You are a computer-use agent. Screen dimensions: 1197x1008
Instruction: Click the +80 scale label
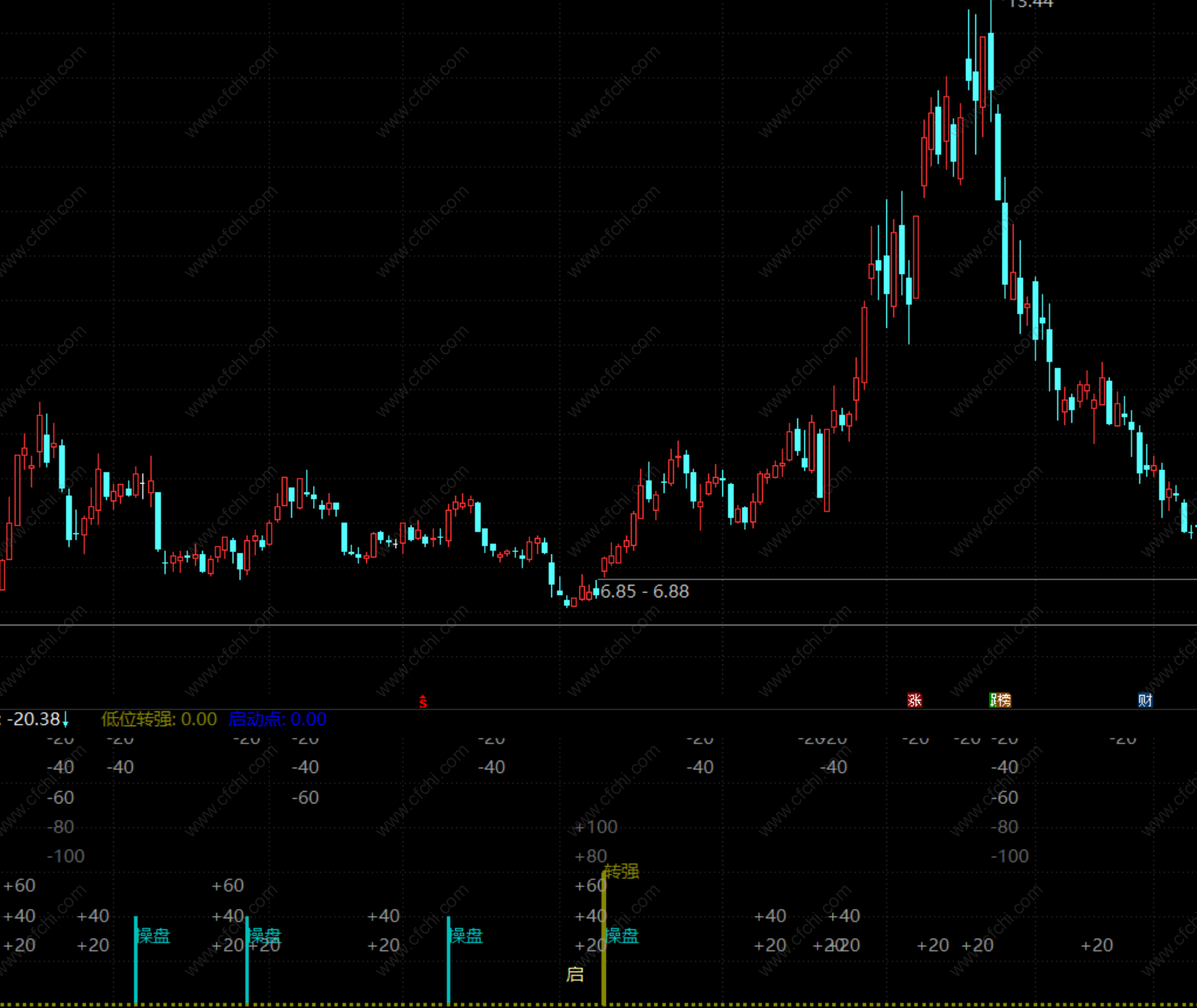591,857
